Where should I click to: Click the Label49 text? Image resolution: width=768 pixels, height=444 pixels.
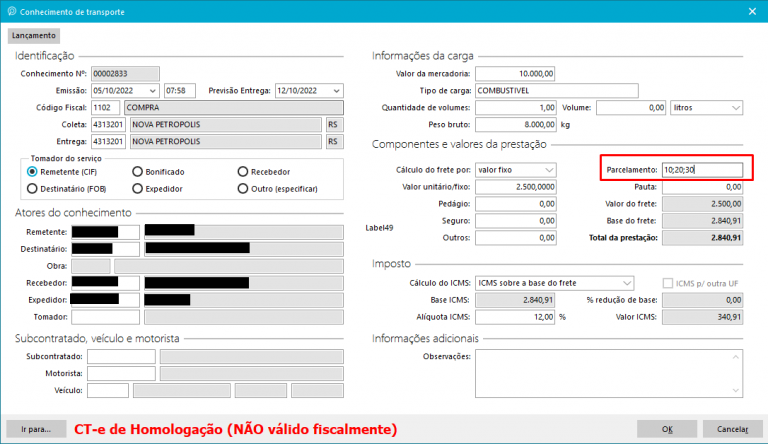point(379,228)
